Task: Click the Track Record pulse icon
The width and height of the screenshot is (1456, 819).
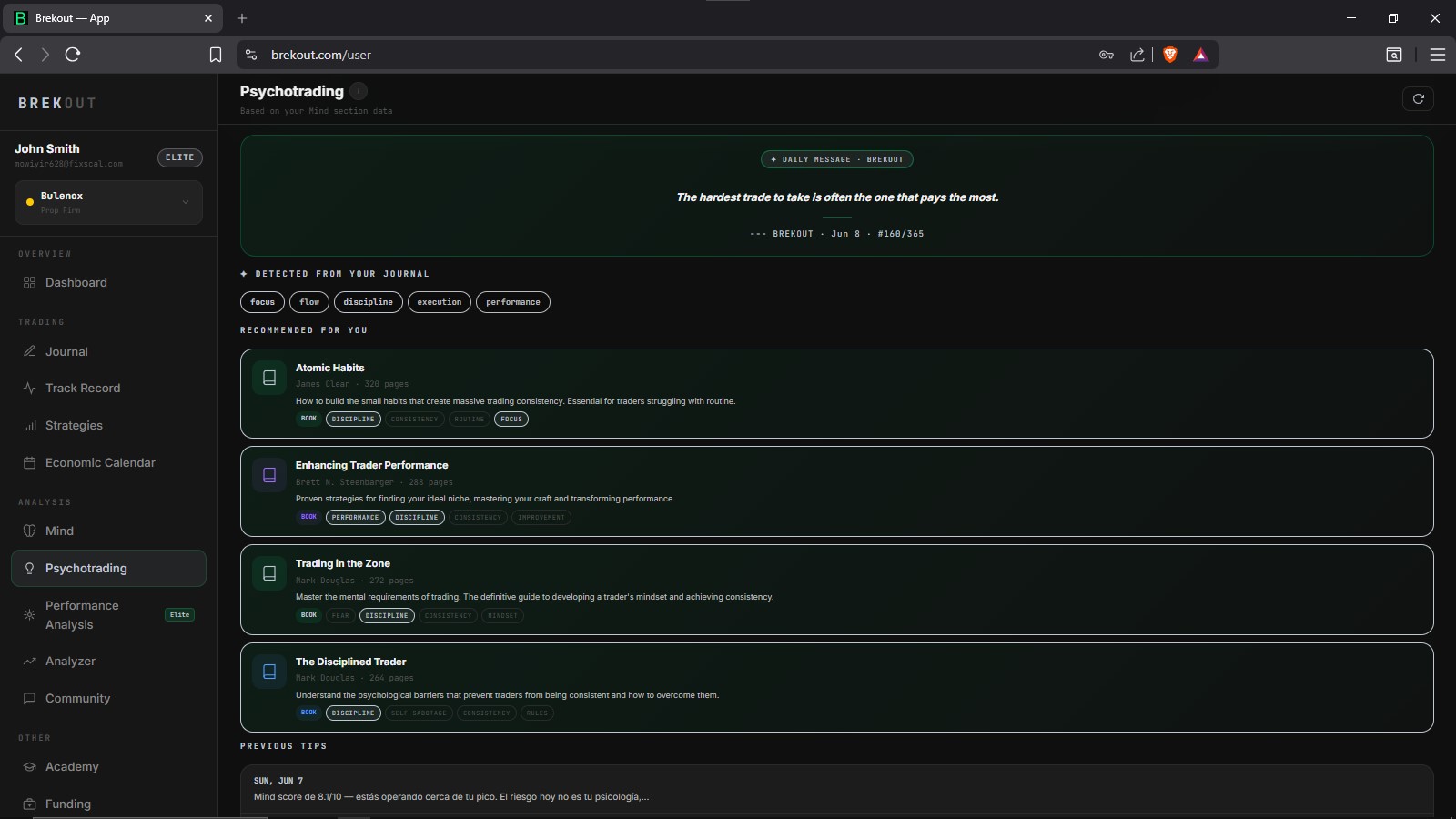Action: 29,389
